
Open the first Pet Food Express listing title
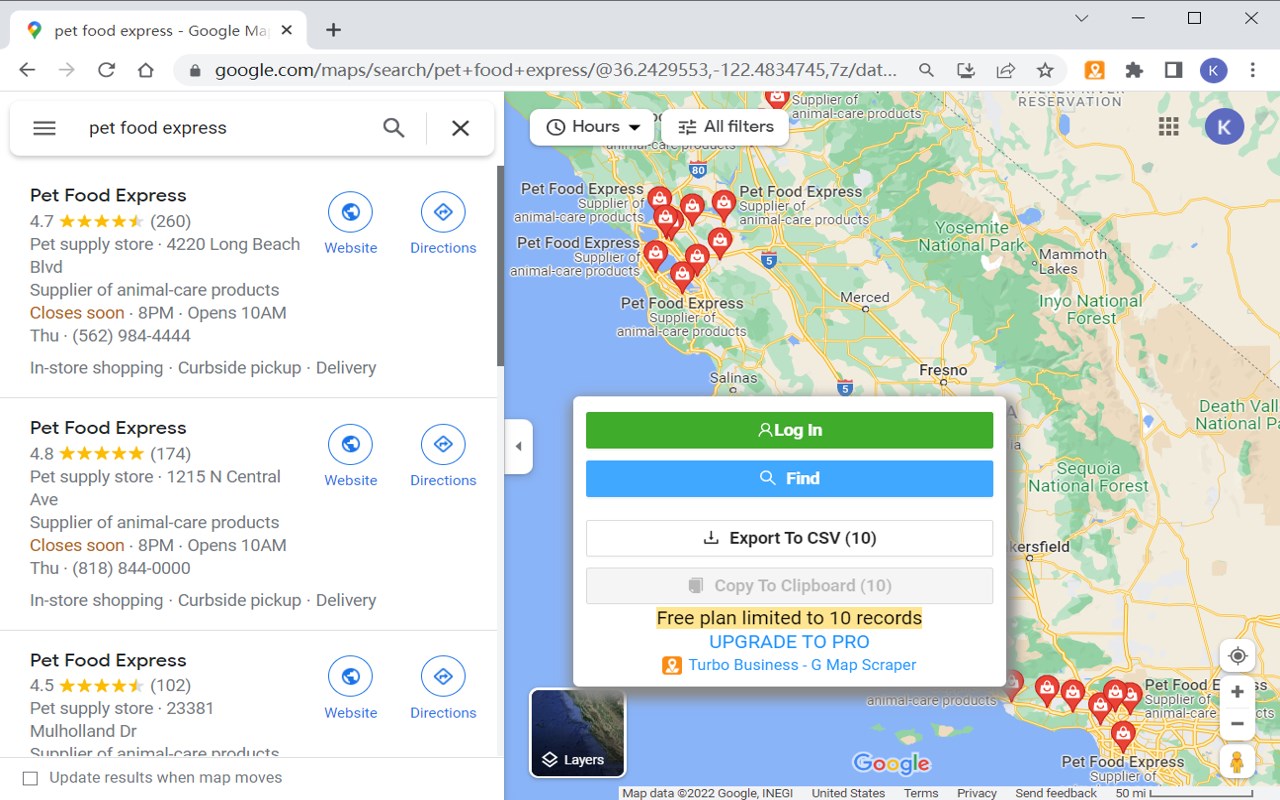tap(108, 195)
